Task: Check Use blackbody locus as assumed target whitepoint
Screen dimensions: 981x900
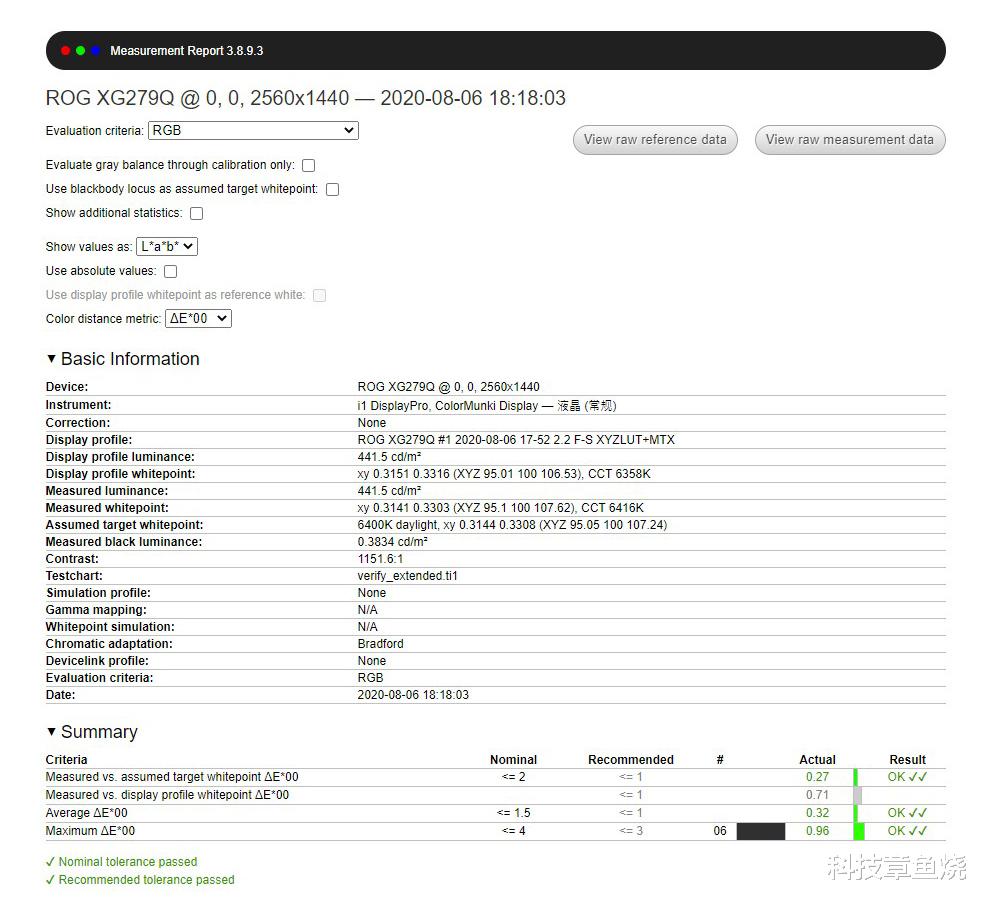Action: 332,189
